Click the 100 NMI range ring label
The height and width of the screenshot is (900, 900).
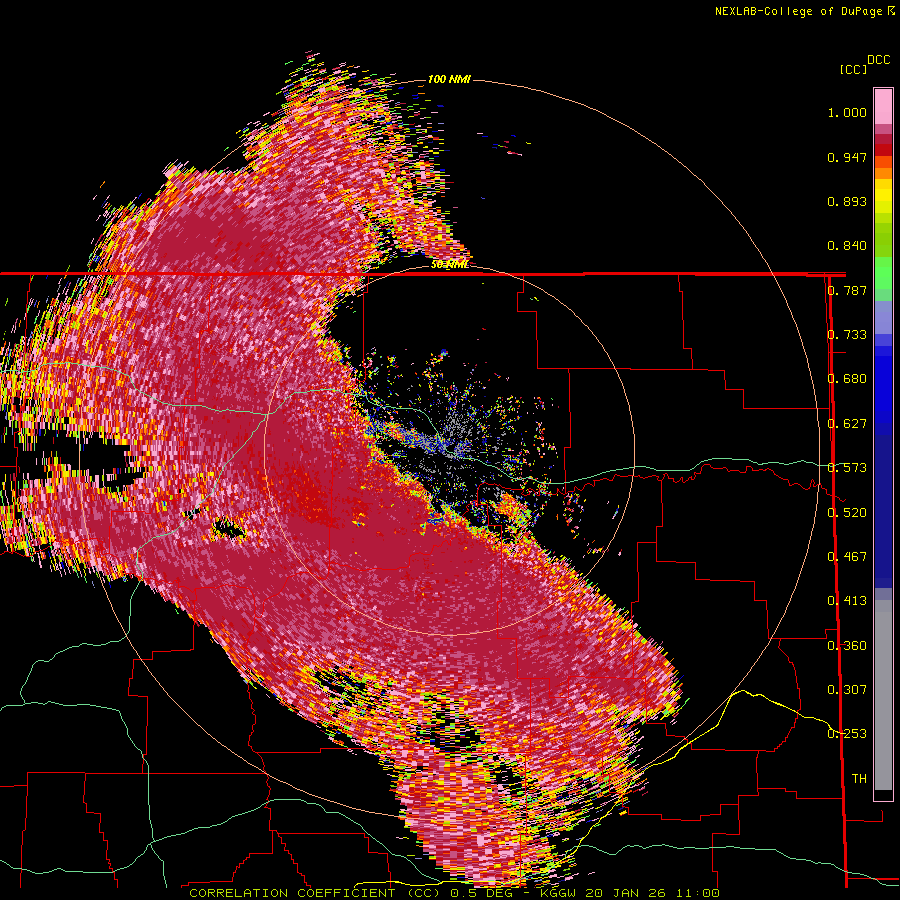coord(449,79)
